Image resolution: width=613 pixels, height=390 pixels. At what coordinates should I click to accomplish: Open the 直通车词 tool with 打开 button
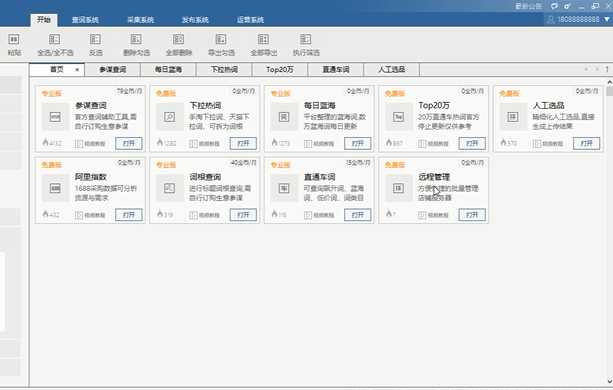tap(358, 215)
